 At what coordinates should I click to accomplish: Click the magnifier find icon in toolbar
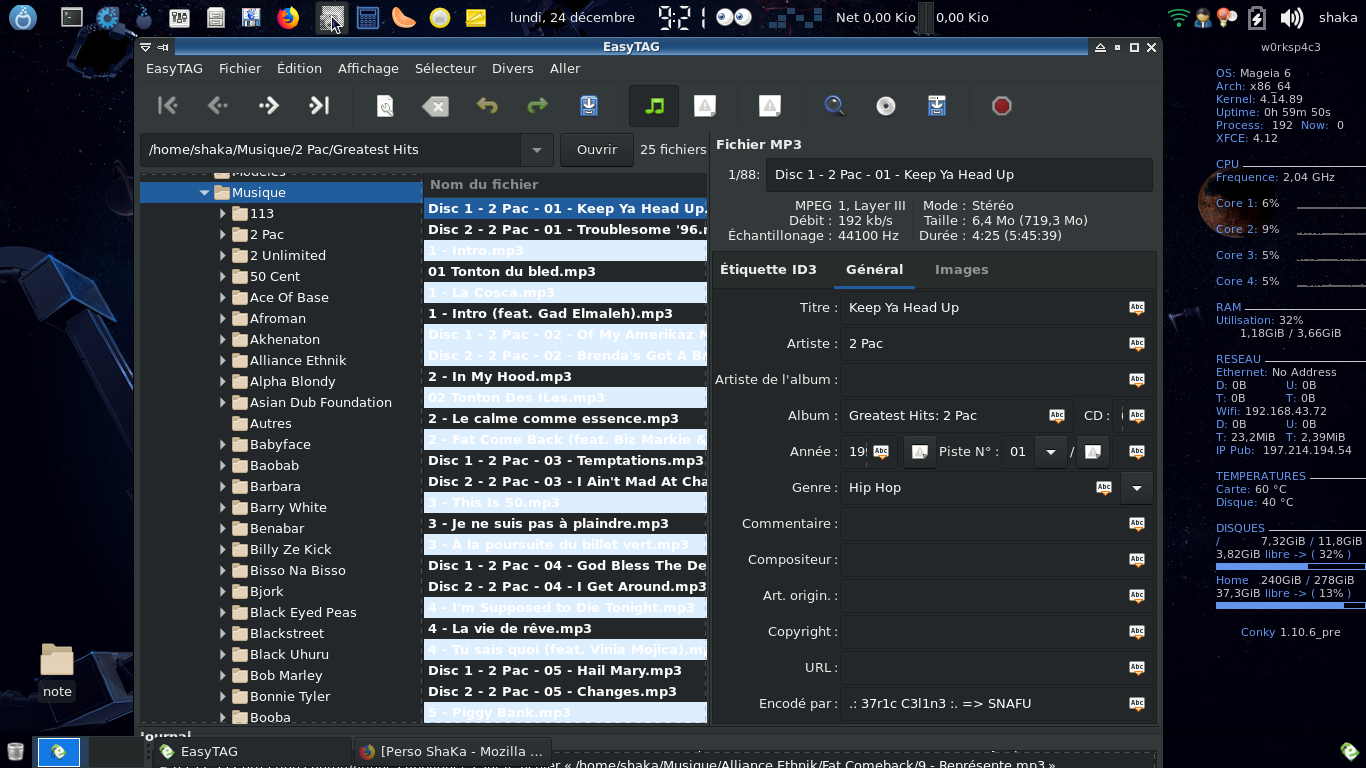click(834, 105)
